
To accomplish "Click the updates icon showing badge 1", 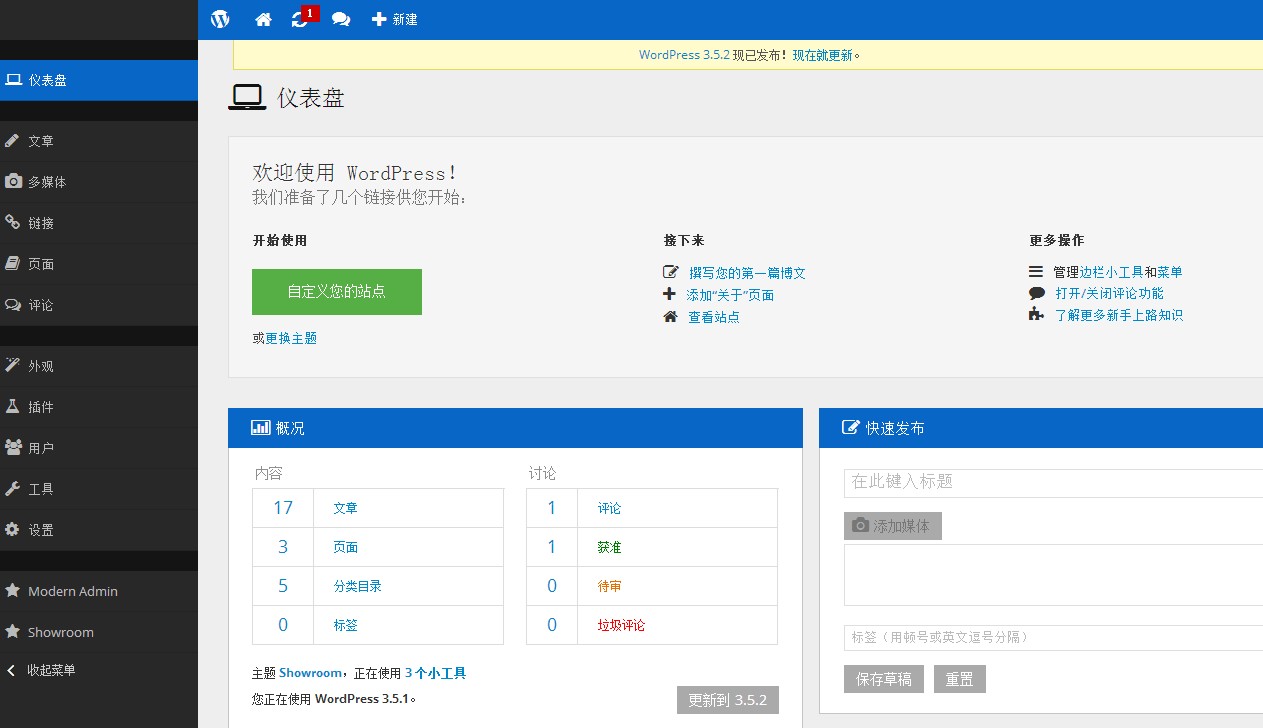I will tap(301, 19).
